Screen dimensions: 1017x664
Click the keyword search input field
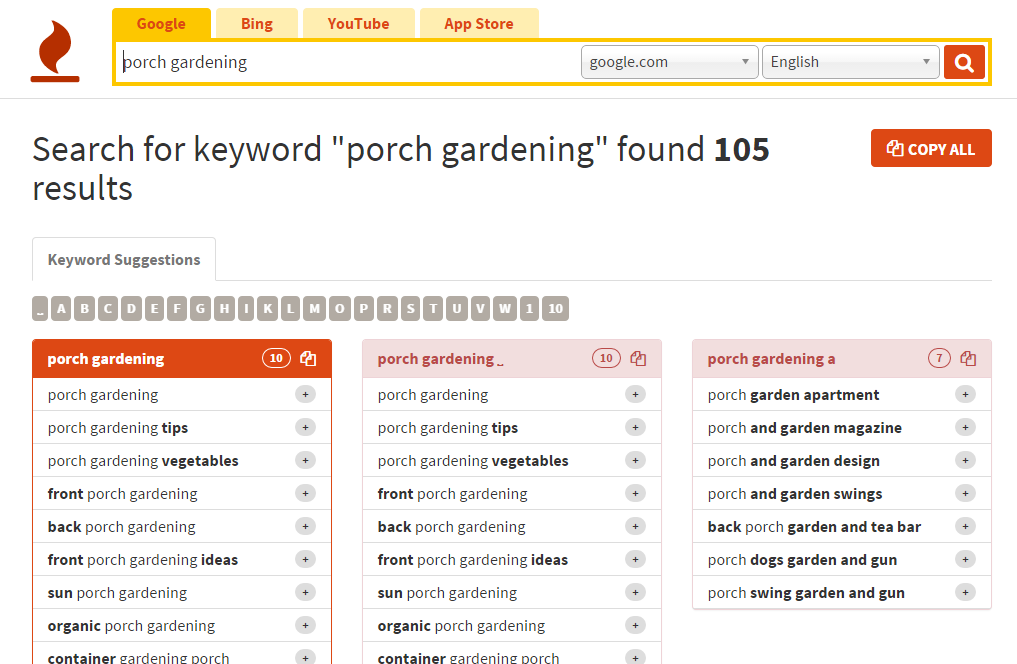click(x=347, y=62)
